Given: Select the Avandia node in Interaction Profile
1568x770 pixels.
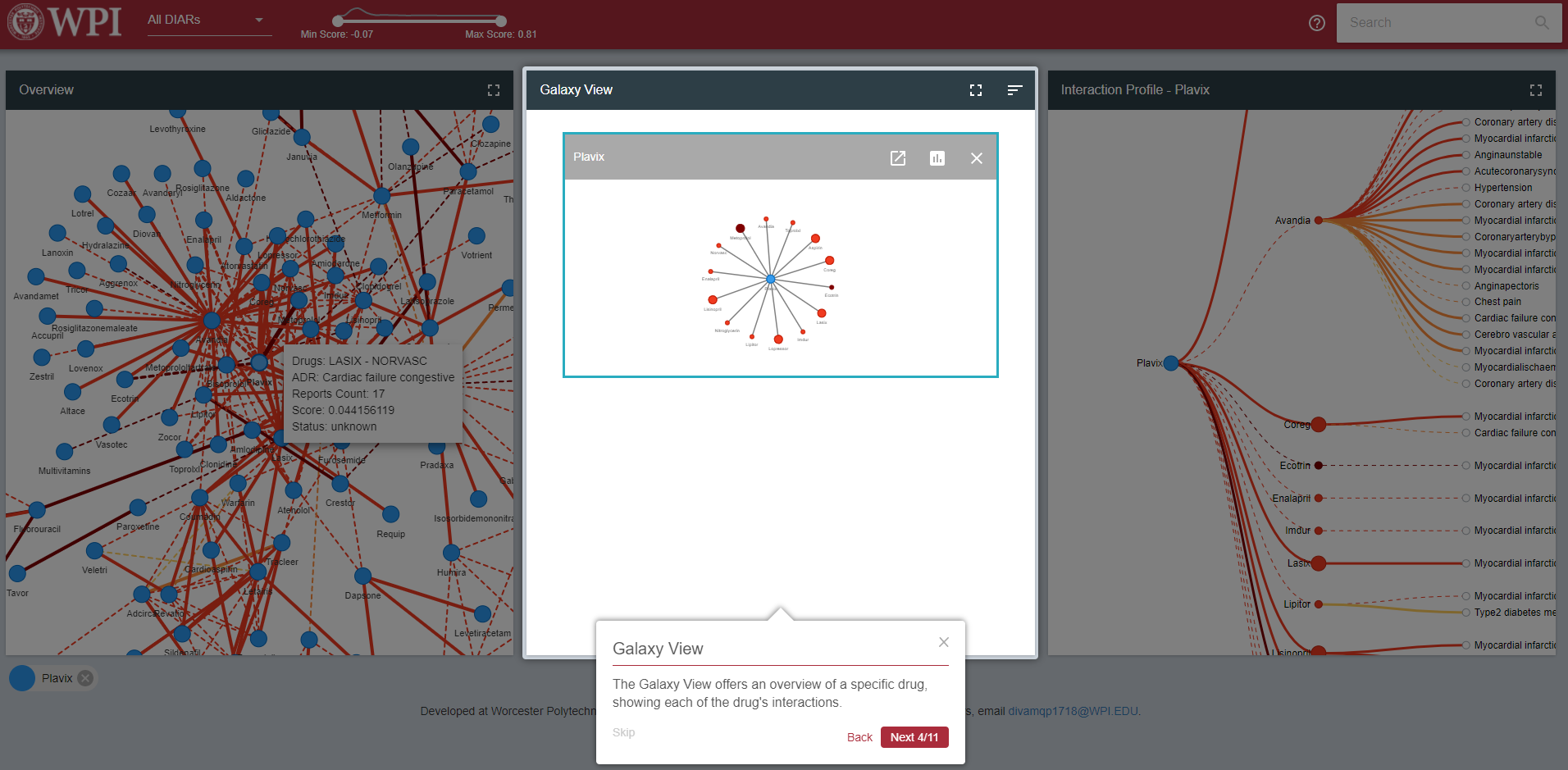Looking at the screenshot, I should pyautogui.click(x=1319, y=221).
